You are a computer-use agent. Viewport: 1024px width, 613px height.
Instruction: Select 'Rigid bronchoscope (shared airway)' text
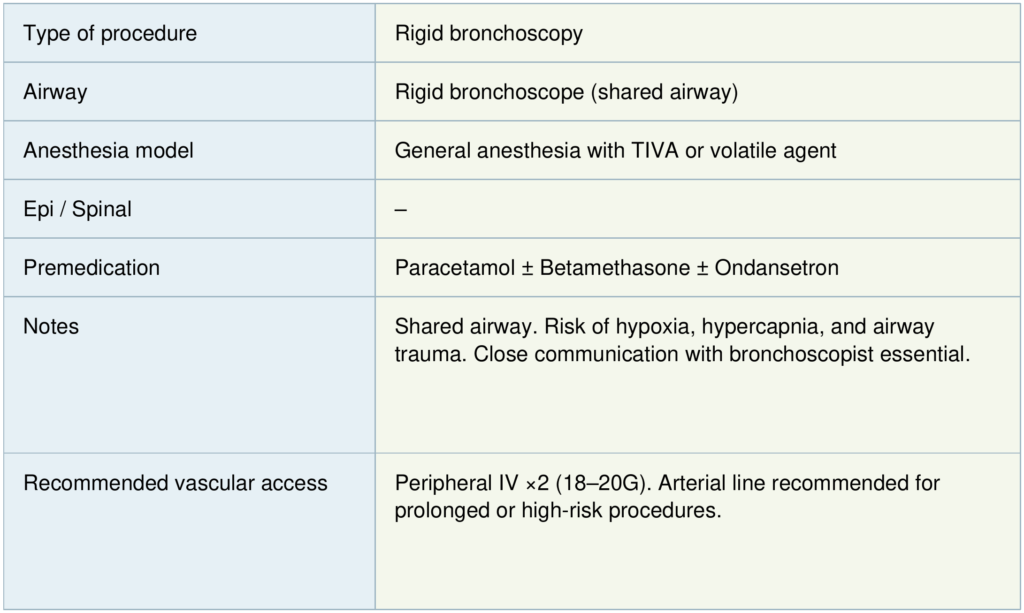[566, 92]
